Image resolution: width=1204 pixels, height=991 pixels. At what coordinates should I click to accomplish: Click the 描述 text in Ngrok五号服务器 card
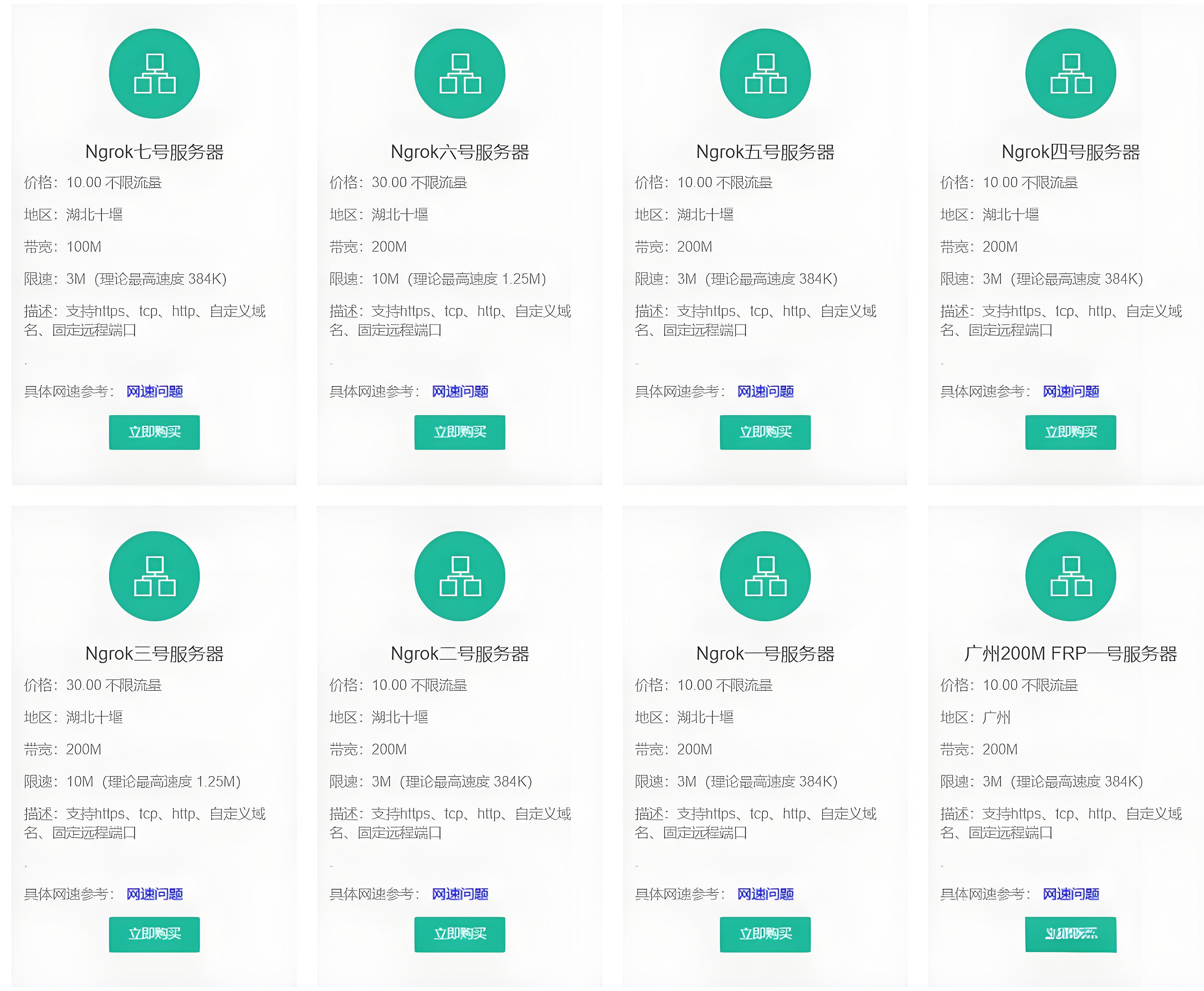pos(756,321)
